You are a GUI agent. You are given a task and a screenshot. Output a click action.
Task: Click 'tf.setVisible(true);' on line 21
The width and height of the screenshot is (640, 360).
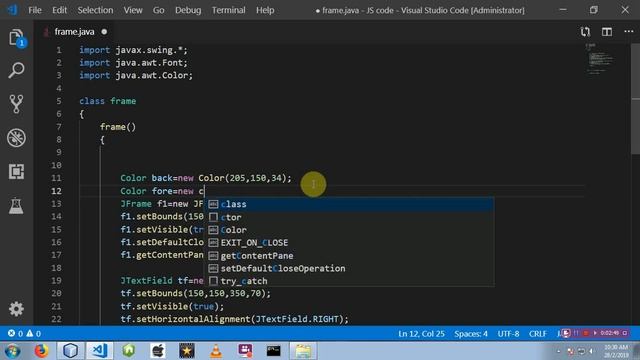point(172,306)
